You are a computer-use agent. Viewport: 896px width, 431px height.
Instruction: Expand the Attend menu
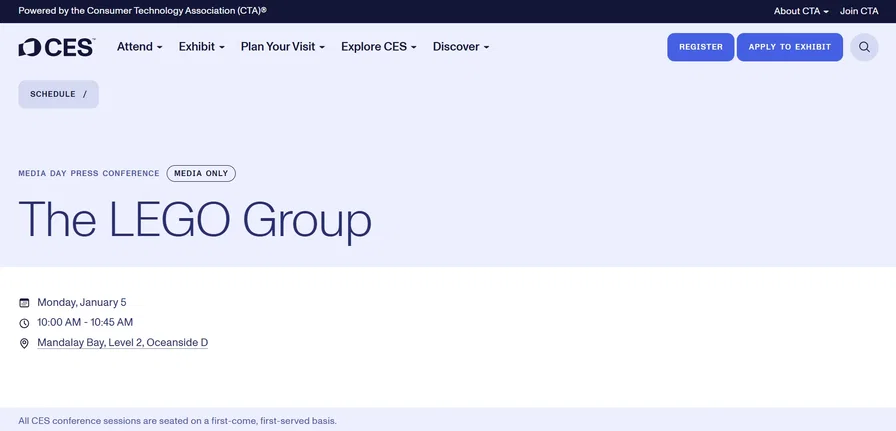pyautogui.click(x=139, y=47)
